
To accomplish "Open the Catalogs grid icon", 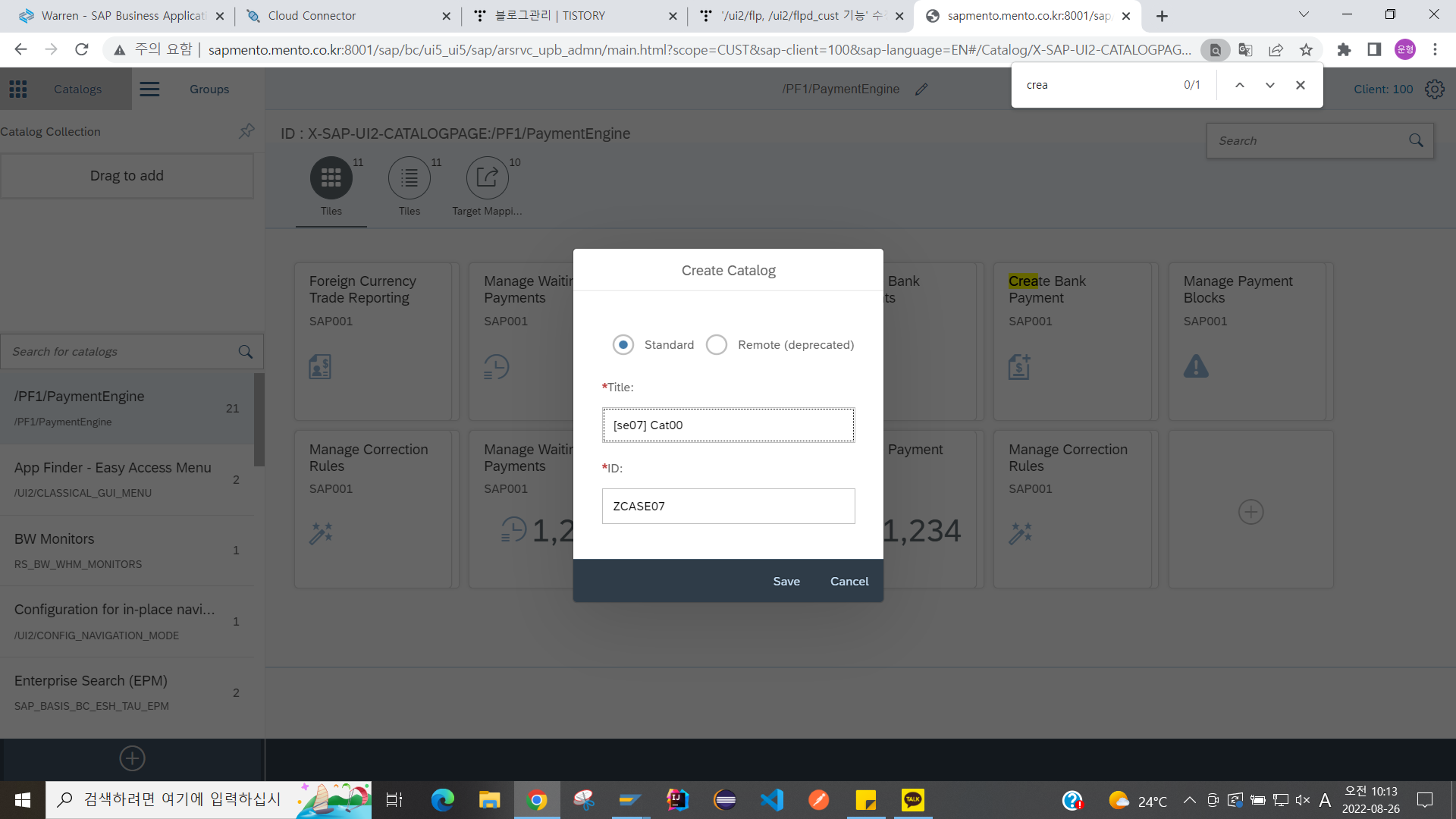I will click(18, 89).
